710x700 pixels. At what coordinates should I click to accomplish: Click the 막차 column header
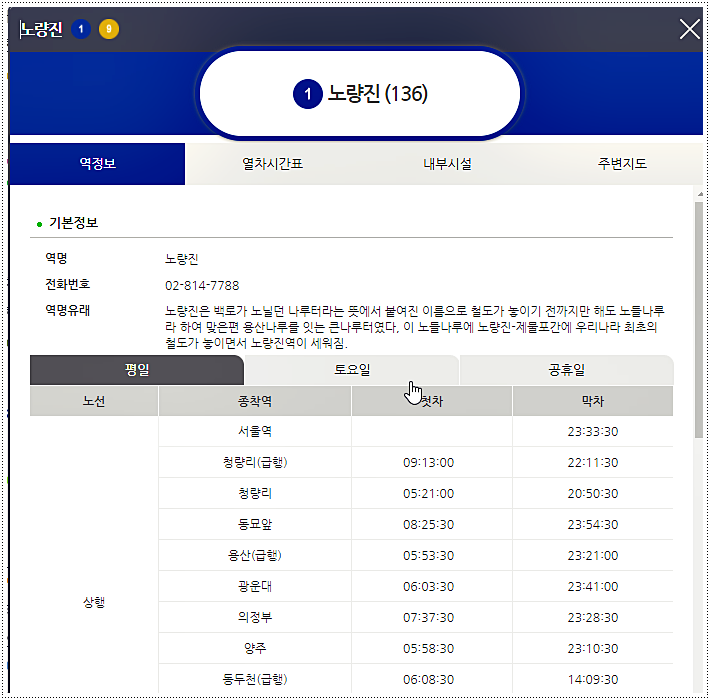[x=593, y=401]
